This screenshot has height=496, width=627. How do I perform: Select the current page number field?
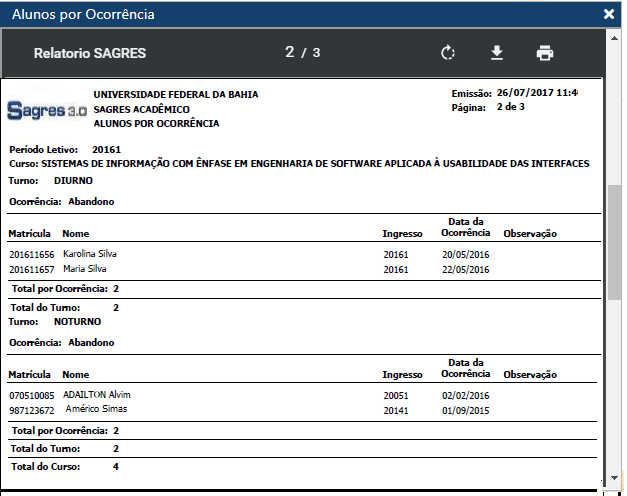[x=290, y=52]
